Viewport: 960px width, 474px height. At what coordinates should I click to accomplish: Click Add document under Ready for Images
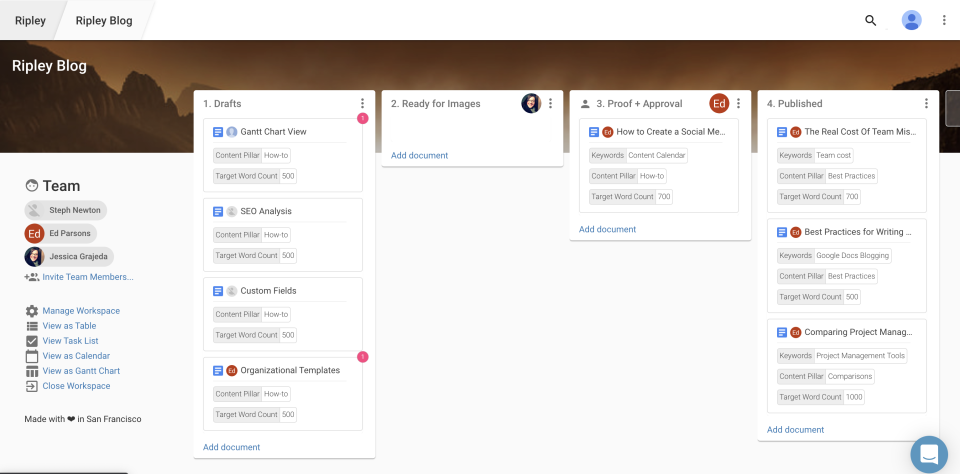419,156
